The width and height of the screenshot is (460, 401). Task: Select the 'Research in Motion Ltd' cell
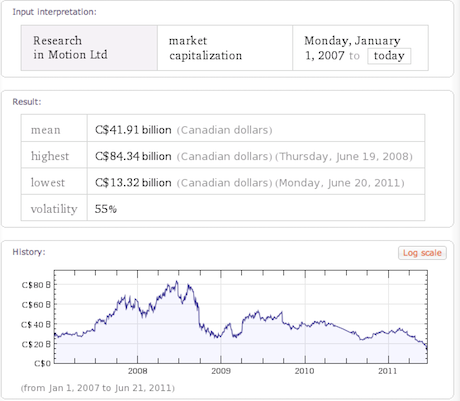[89, 48]
